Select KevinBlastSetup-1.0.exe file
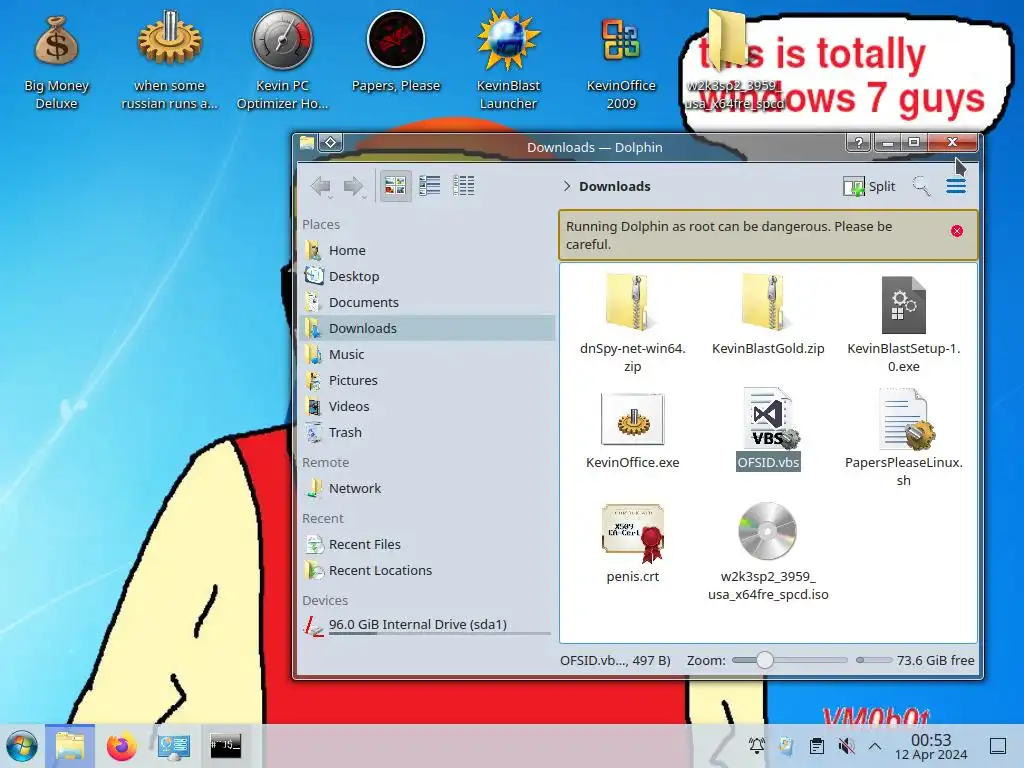This screenshot has height=768, width=1024. pos(904,323)
